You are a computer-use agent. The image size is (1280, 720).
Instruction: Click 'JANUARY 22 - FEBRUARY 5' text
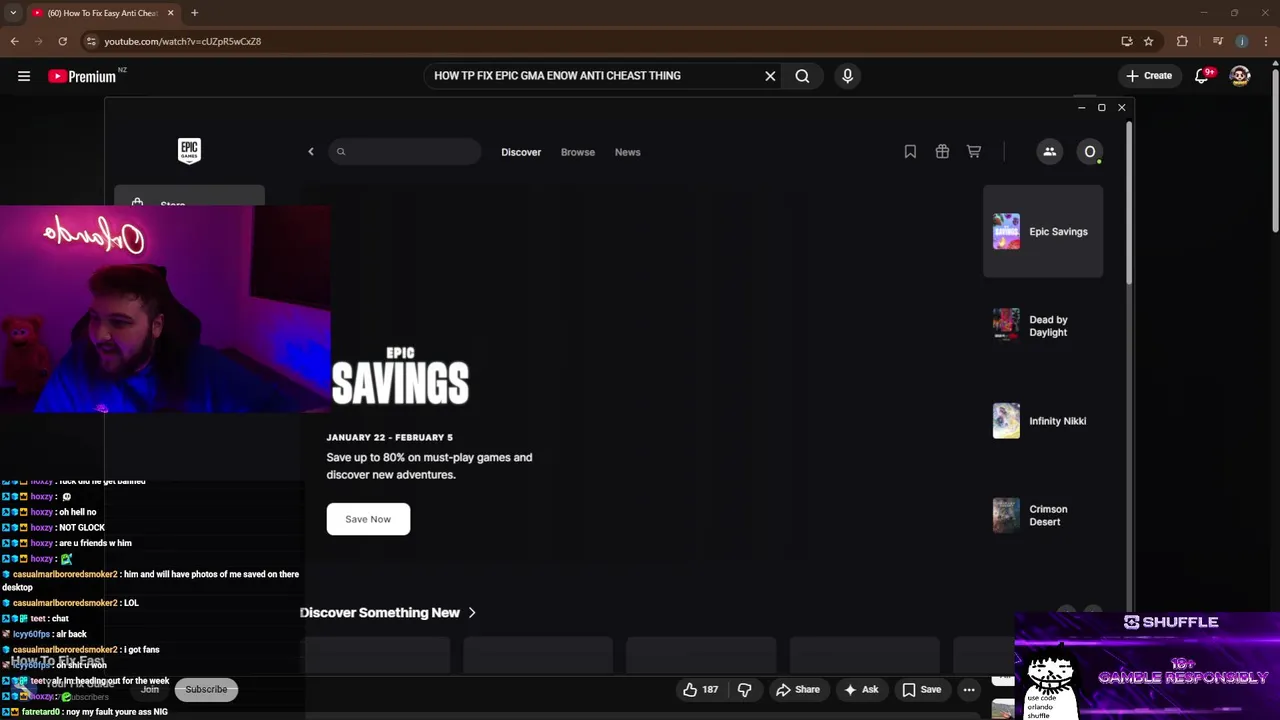pos(389,437)
